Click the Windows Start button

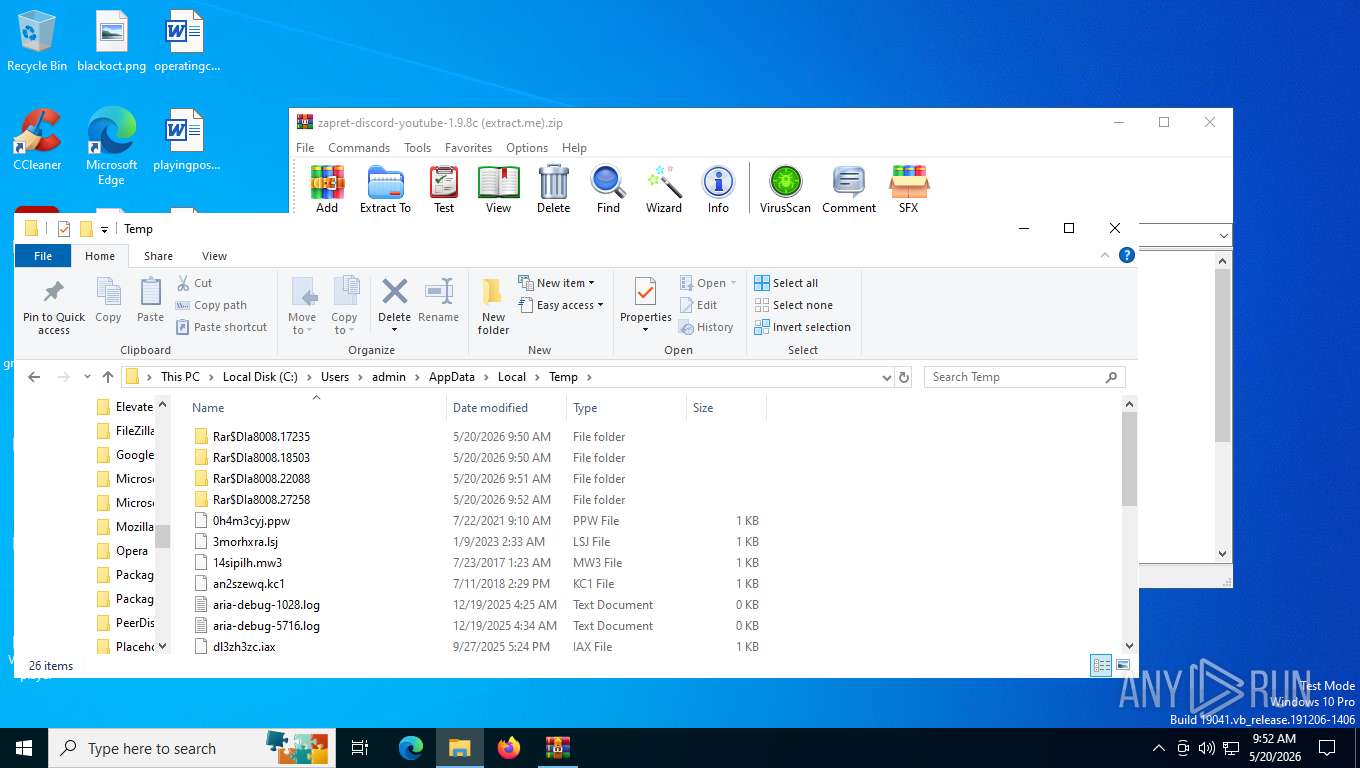pyautogui.click(x=24, y=748)
